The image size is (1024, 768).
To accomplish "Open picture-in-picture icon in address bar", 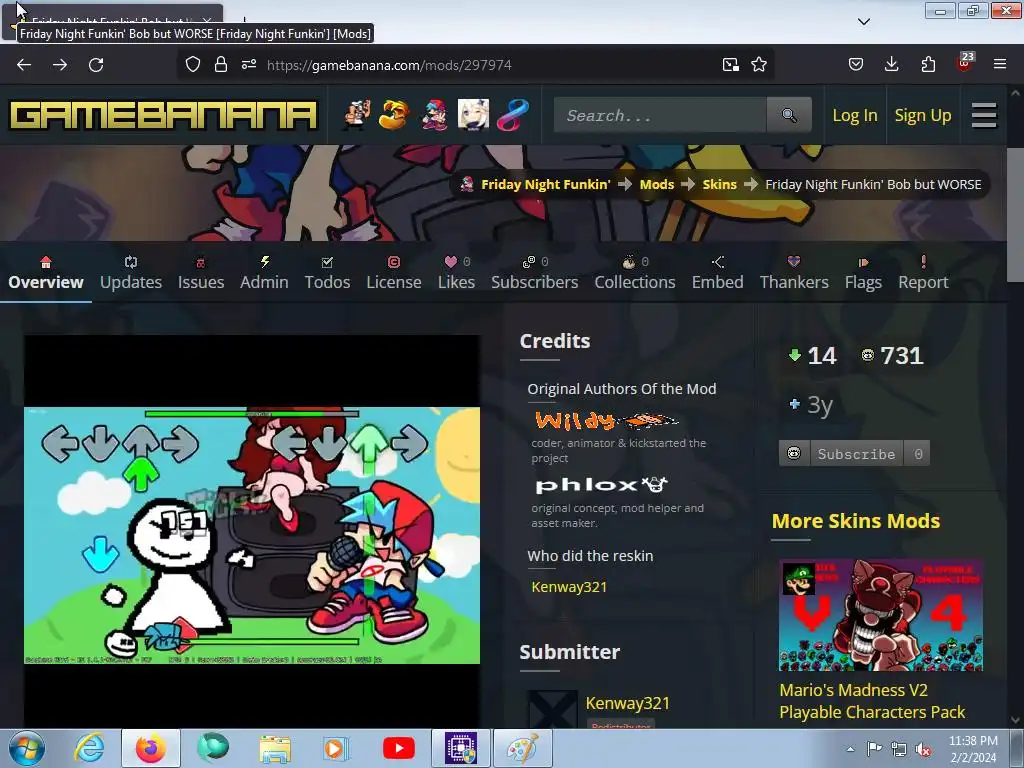I will [x=731, y=64].
